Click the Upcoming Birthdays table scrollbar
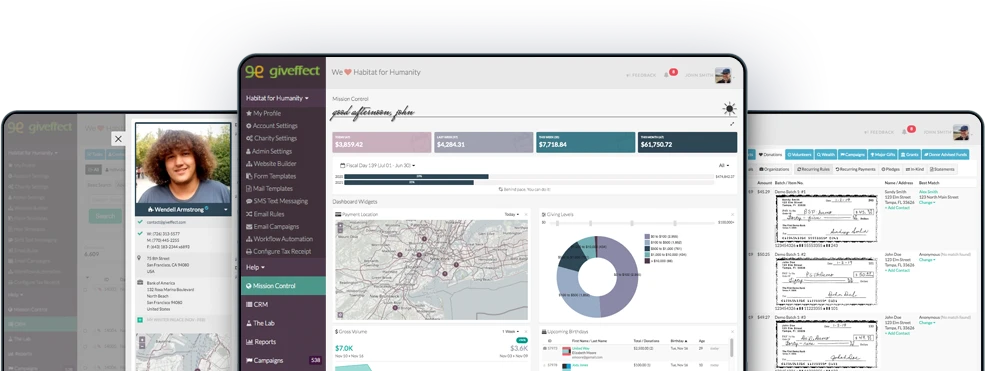985x371 pixels. click(731, 348)
